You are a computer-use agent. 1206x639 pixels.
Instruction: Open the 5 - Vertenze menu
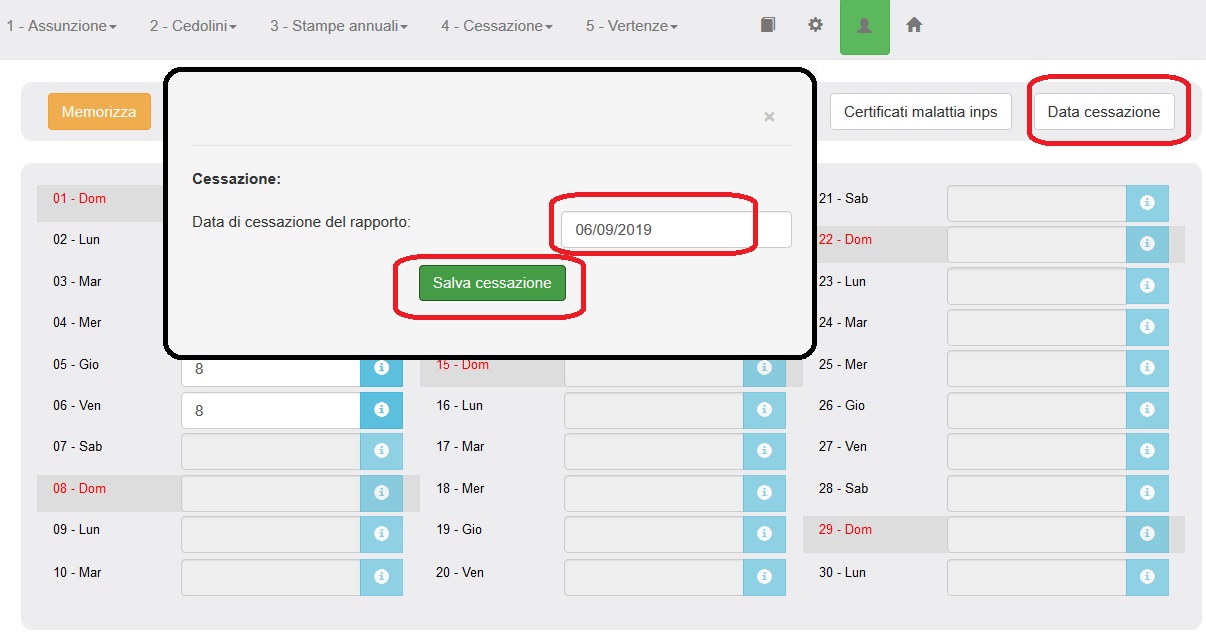pos(631,26)
